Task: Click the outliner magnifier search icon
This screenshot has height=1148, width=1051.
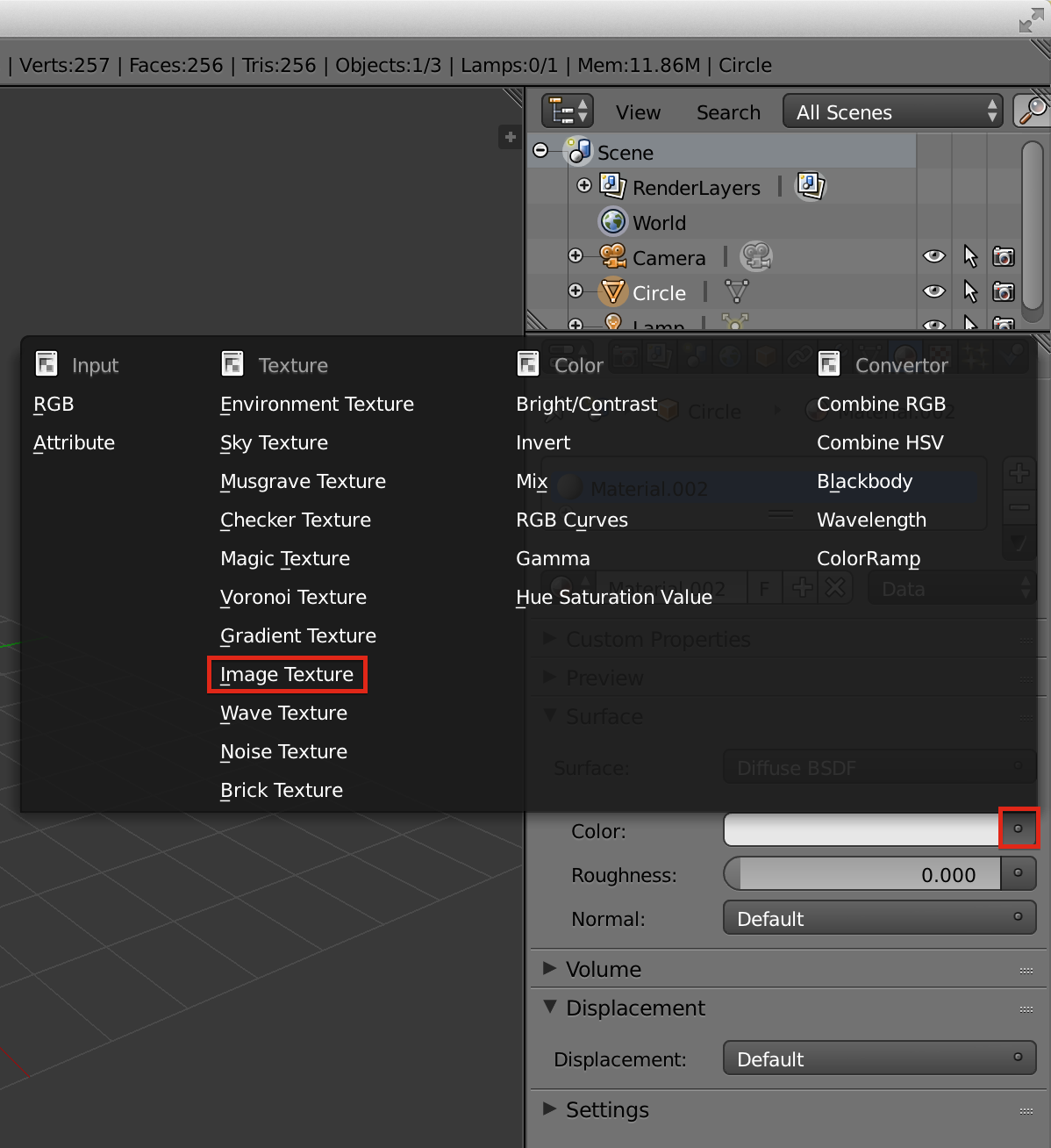Action: (1032, 111)
